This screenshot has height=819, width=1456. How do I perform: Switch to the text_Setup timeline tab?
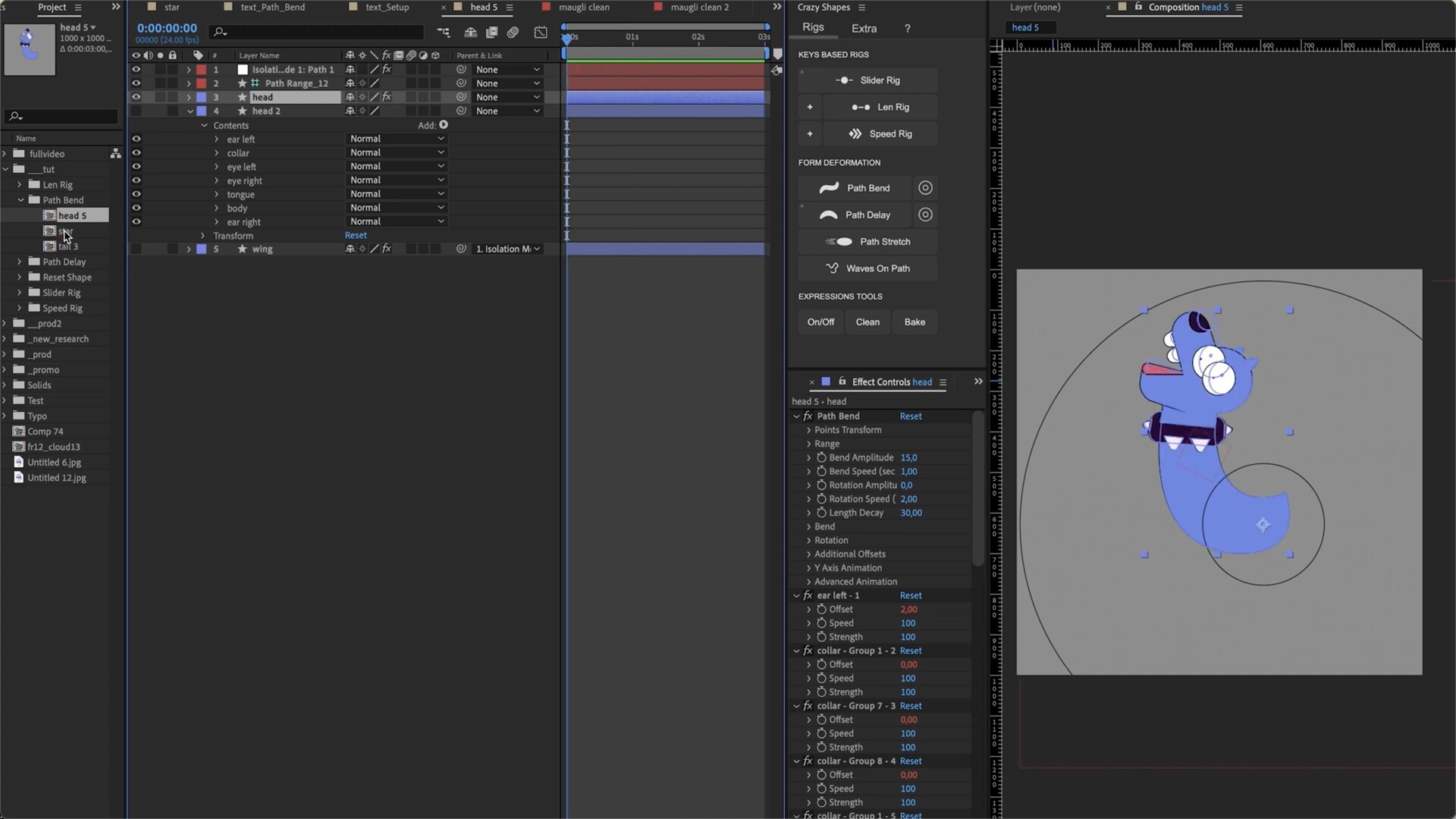click(387, 7)
